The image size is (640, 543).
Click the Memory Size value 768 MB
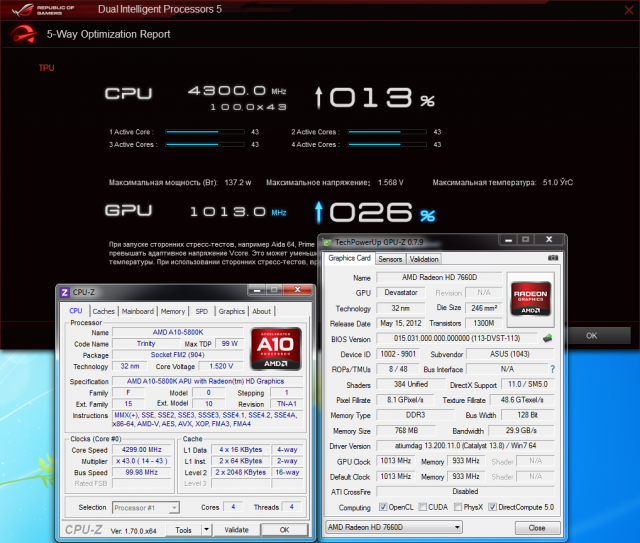(406, 431)
